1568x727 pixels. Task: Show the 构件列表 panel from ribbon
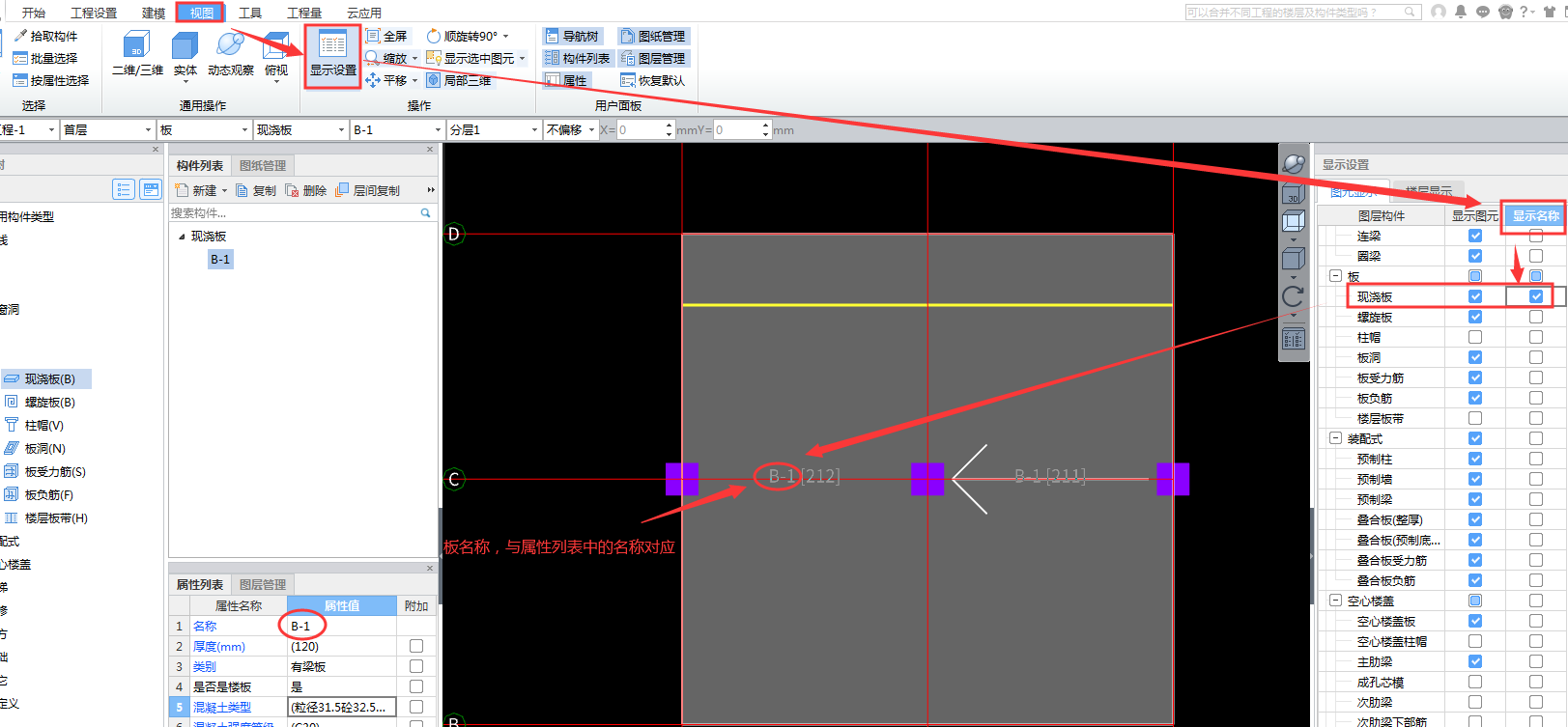(x=578, y=58)
